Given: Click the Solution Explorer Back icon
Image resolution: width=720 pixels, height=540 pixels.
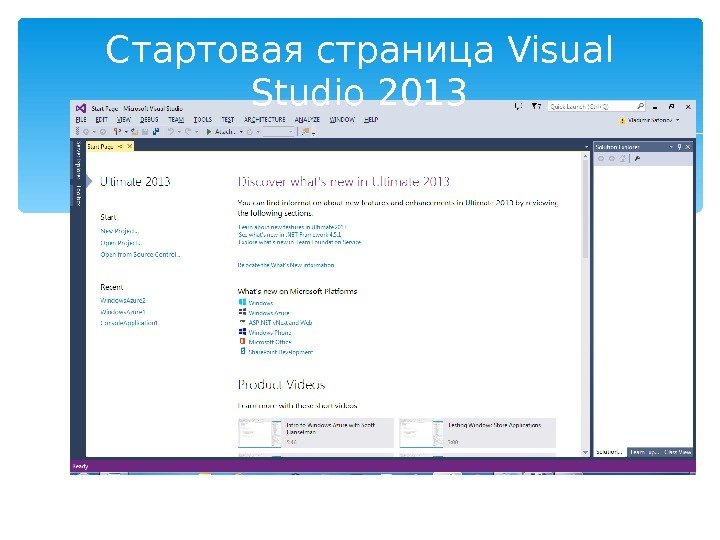Looking at the screenshot, I should tap(601, 158).
